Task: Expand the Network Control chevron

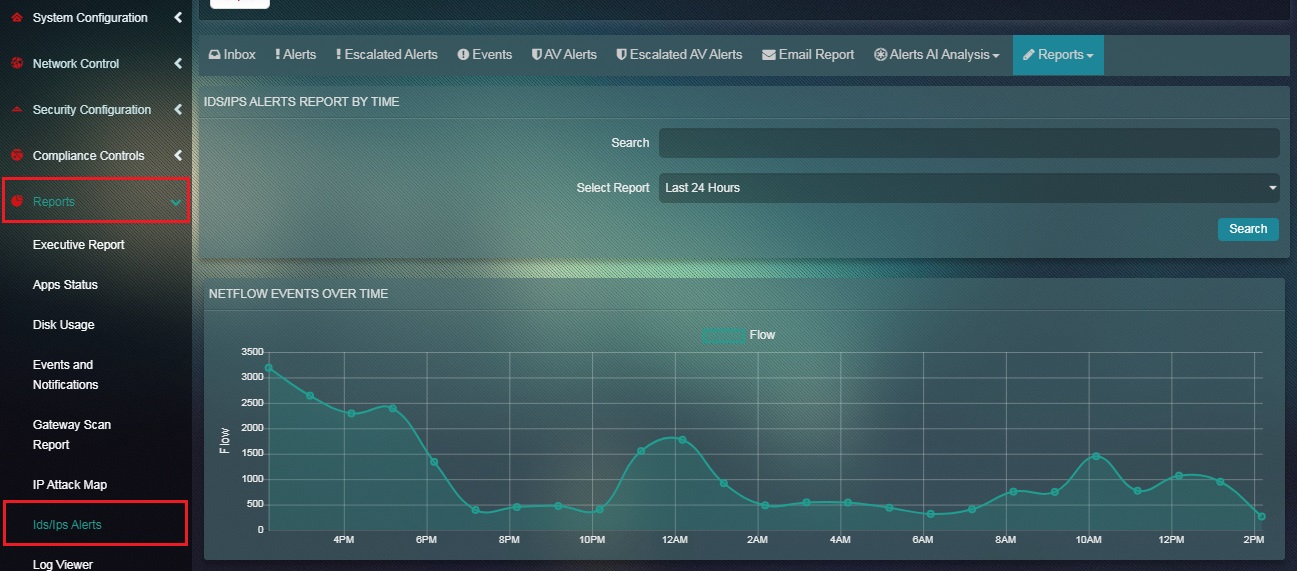Action: click(178, 63)
